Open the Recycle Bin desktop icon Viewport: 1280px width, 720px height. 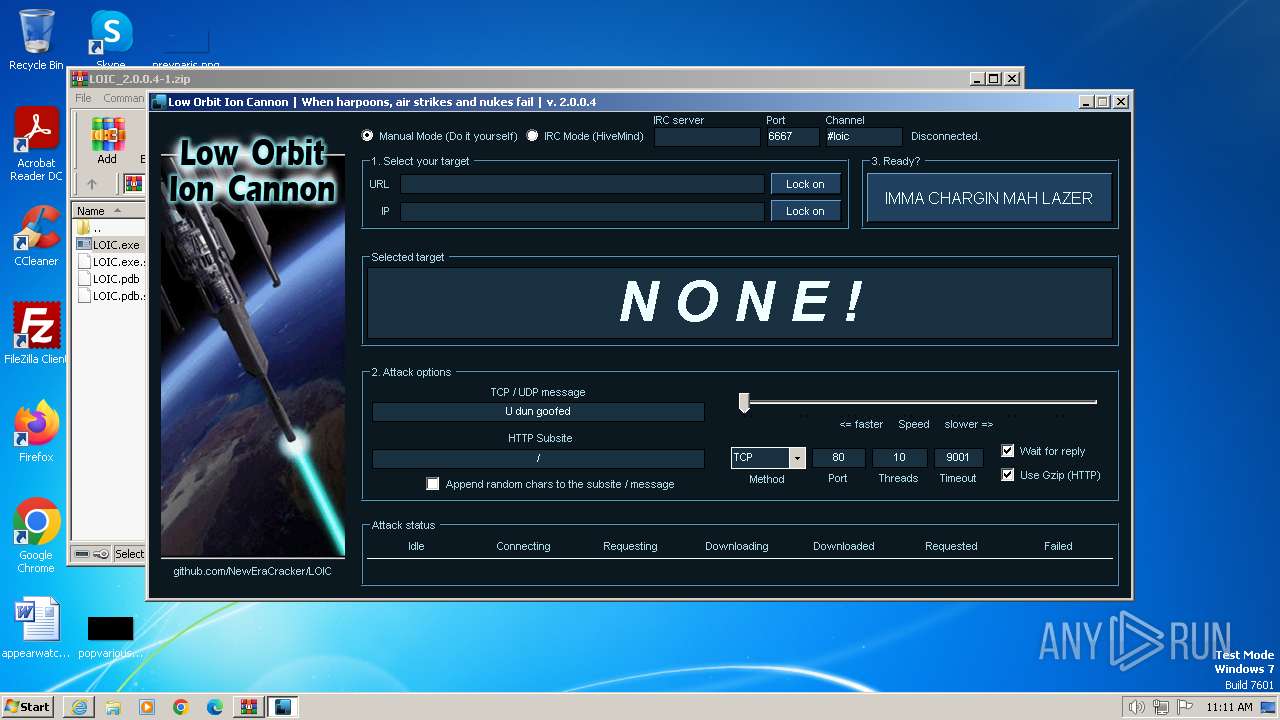point(36,40)
